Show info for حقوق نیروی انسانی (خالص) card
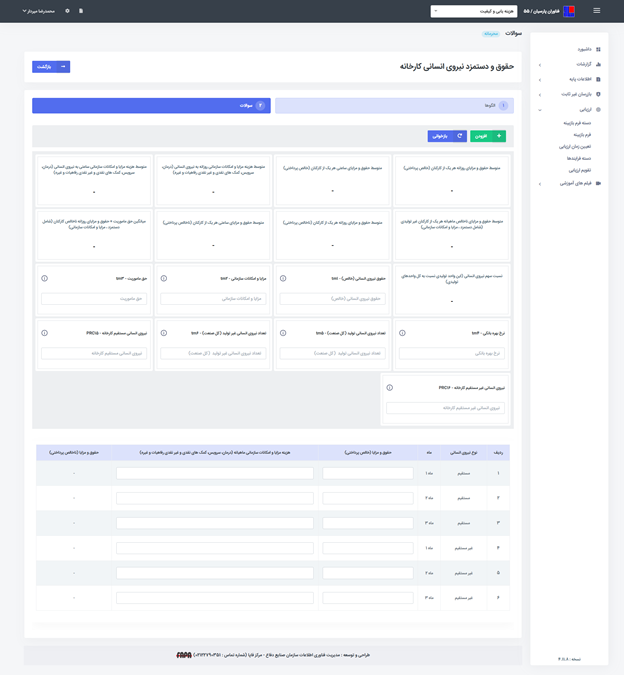 pos(283,279)
